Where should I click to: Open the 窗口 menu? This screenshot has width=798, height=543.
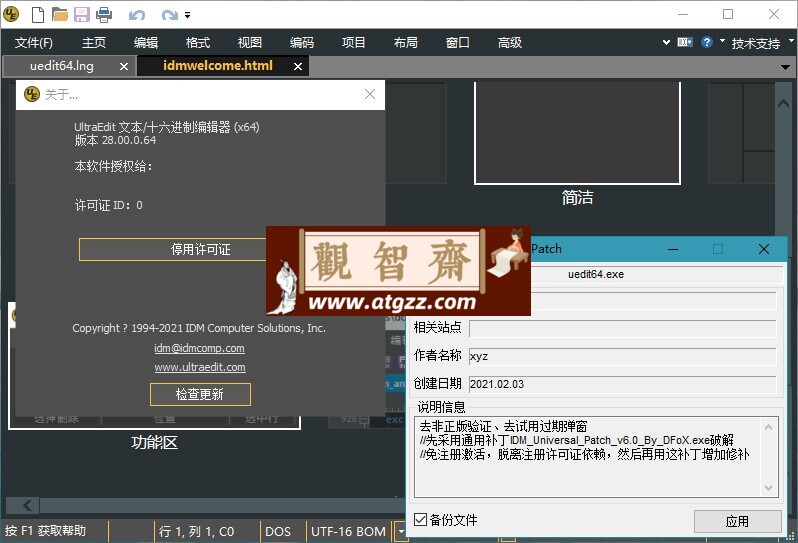[x=458, y=43]
